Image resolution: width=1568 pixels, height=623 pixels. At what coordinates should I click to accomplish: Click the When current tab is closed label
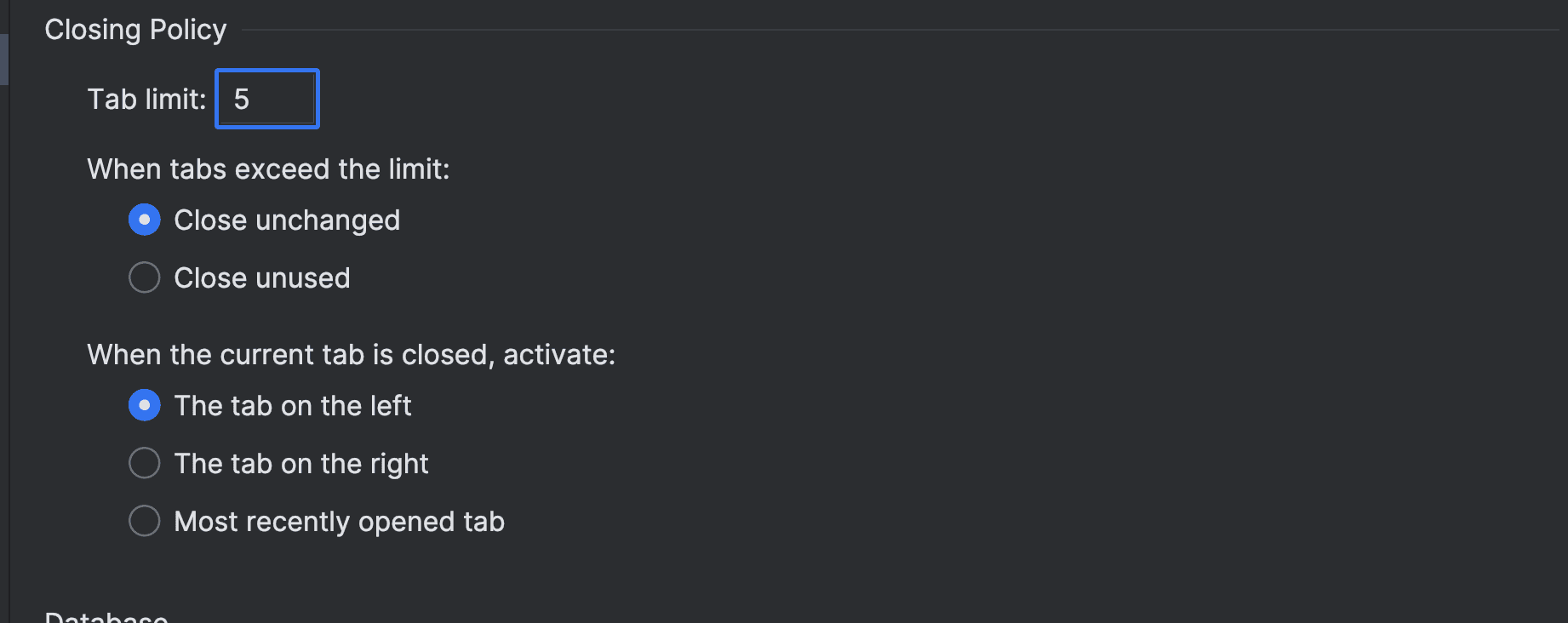tap(351, 355)
